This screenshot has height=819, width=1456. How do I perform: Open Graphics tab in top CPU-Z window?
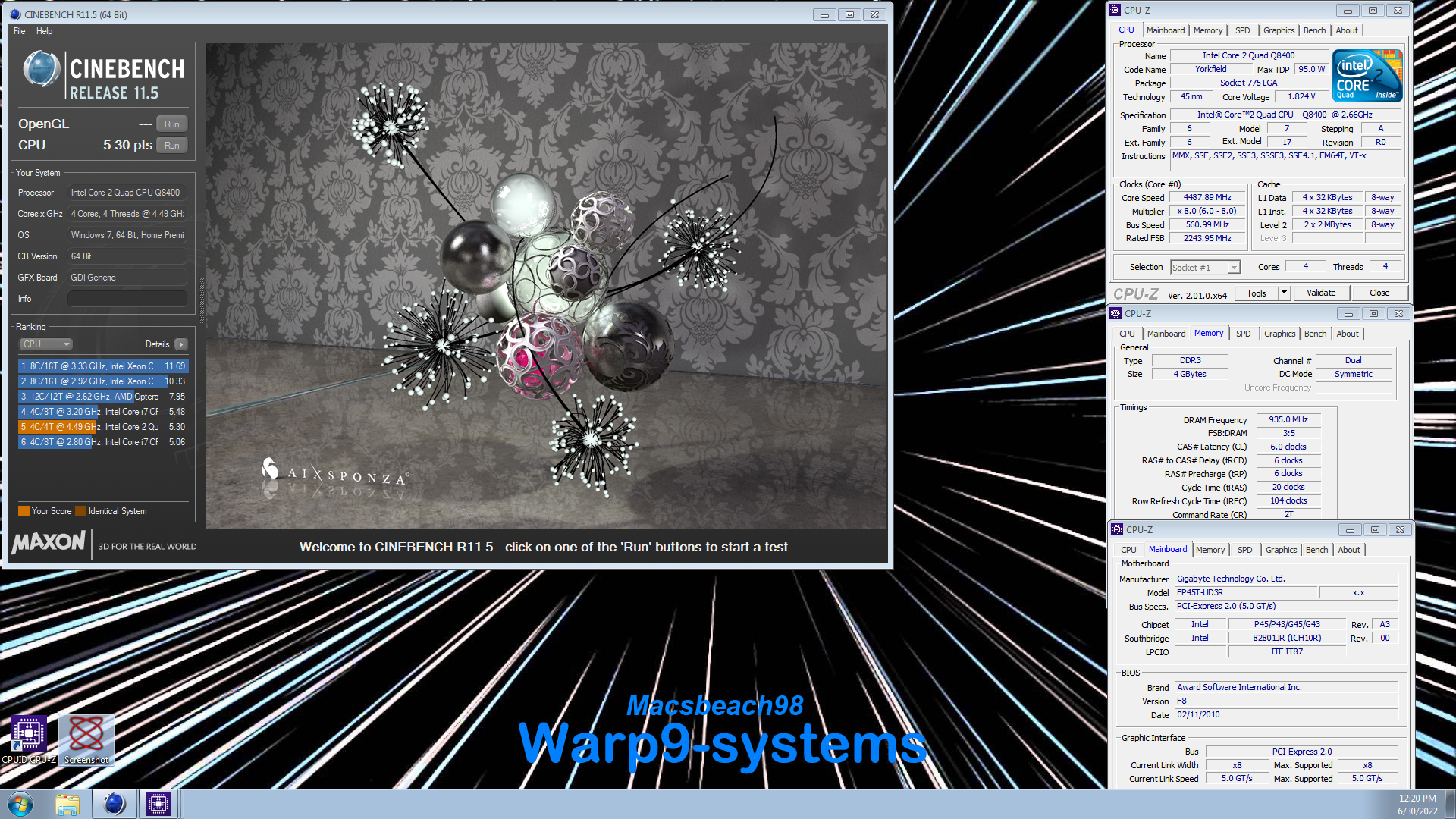(1279, 30)
